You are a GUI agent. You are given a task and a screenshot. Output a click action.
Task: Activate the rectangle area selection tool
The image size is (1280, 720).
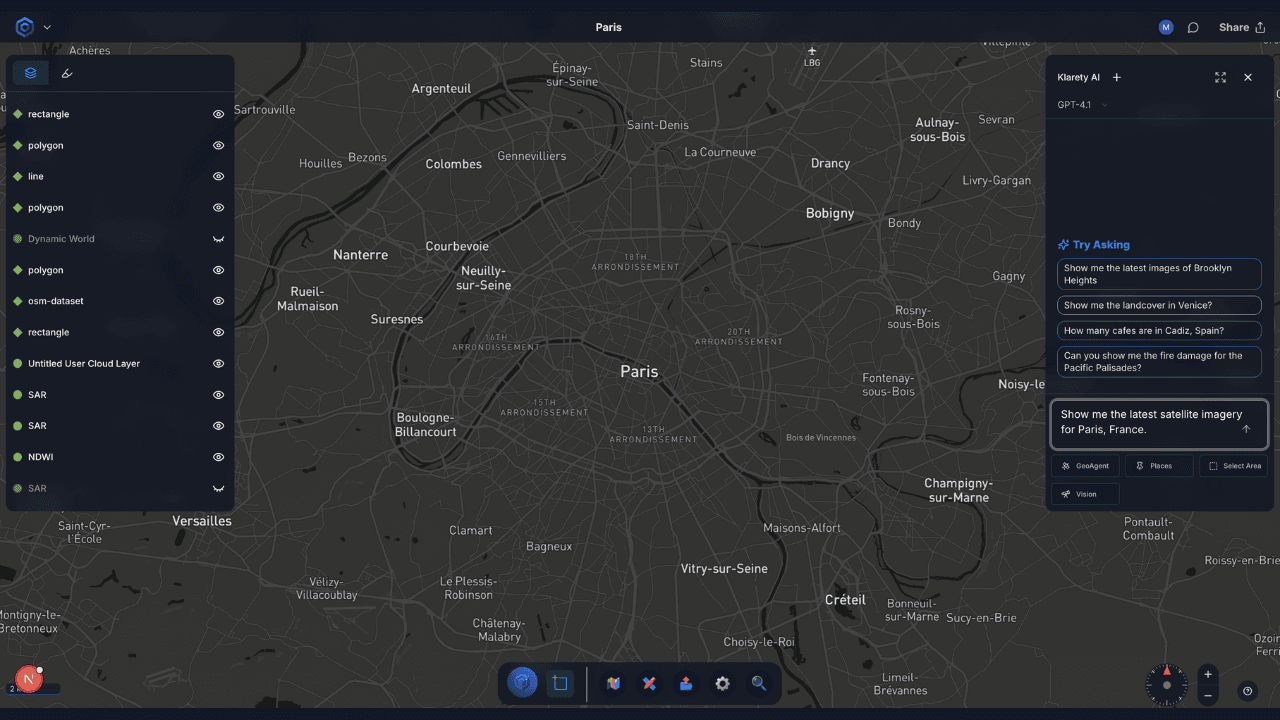(560, 684)
